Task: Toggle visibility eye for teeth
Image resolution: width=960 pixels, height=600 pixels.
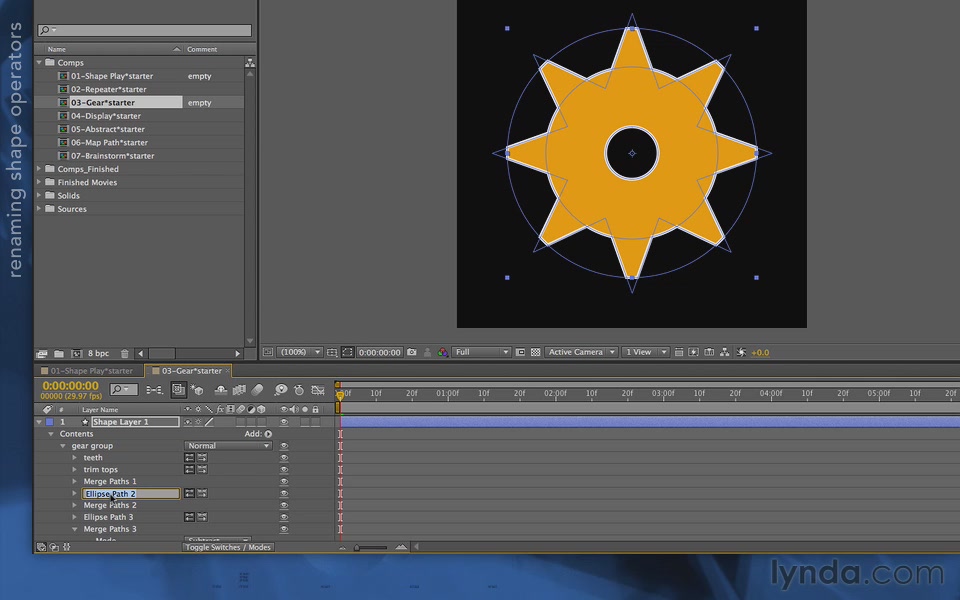Action: coord(283,457)
